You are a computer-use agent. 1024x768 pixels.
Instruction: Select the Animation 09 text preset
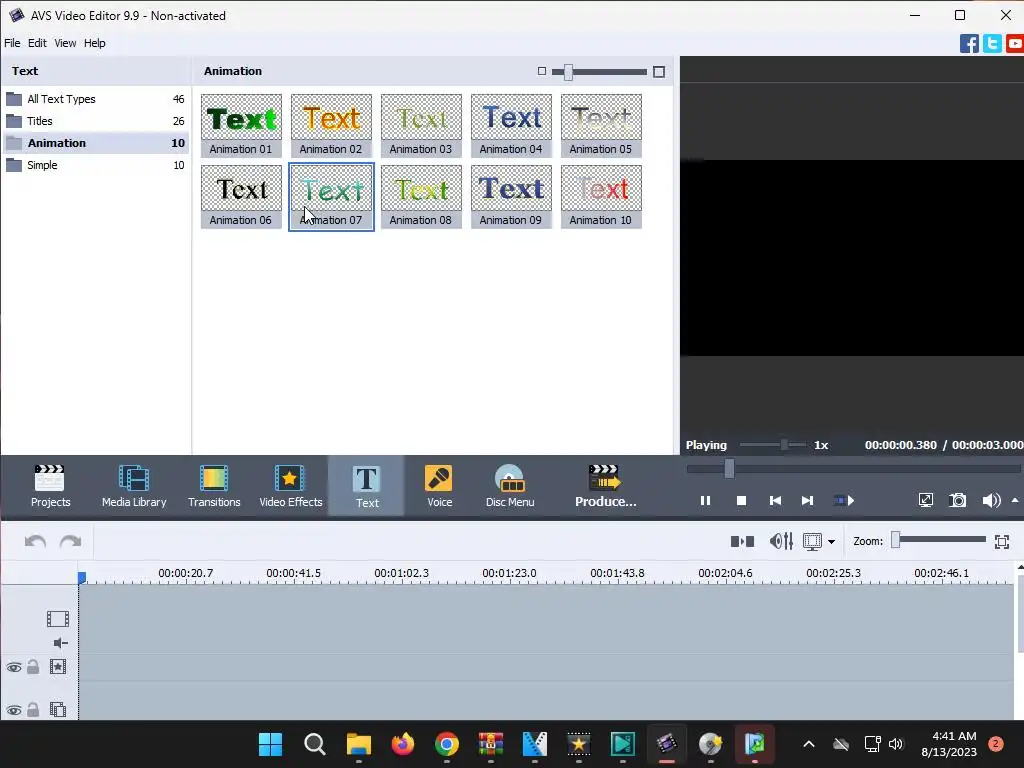click(511, 197)
